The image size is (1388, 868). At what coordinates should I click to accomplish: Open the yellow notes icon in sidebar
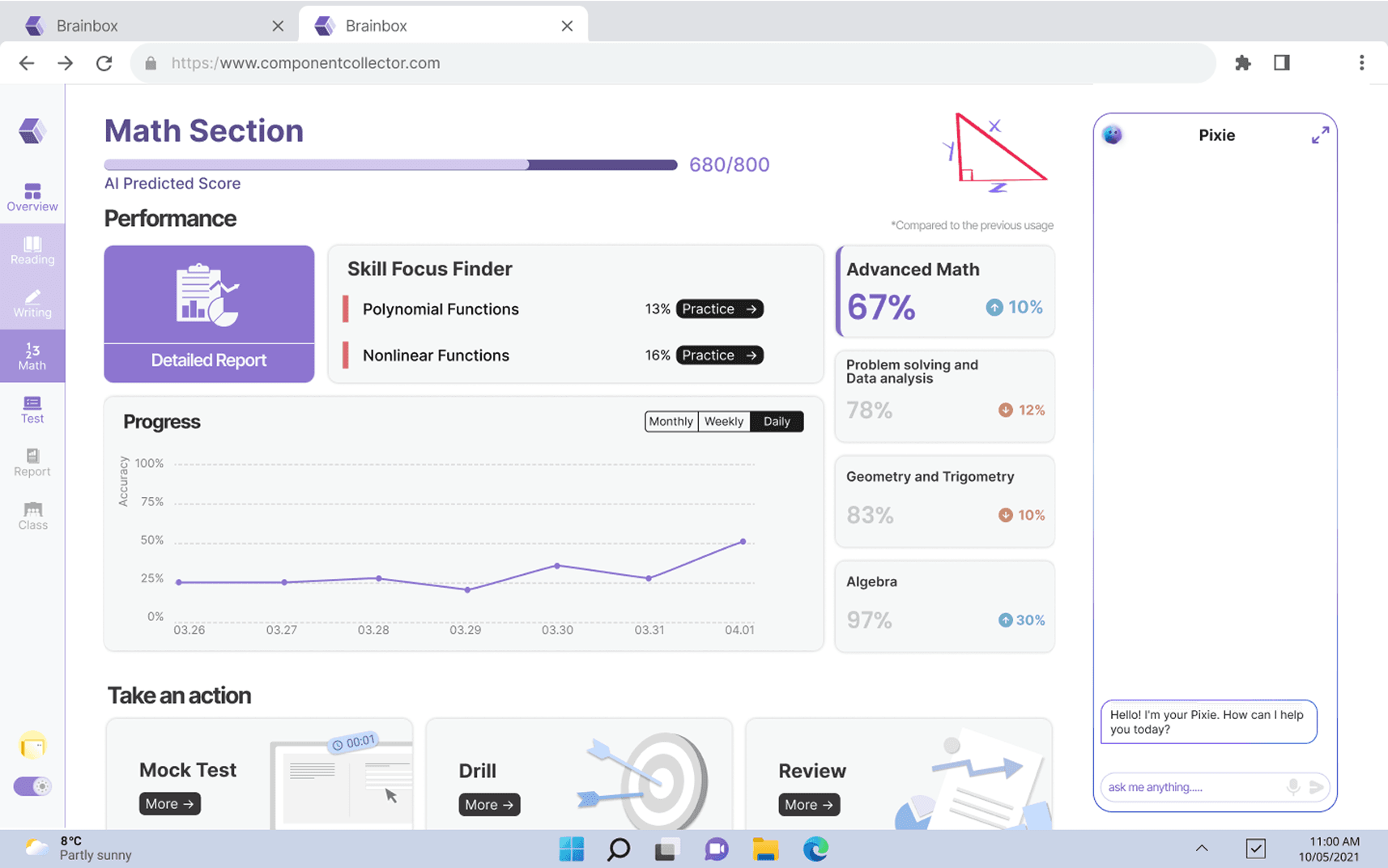[32, 745]
